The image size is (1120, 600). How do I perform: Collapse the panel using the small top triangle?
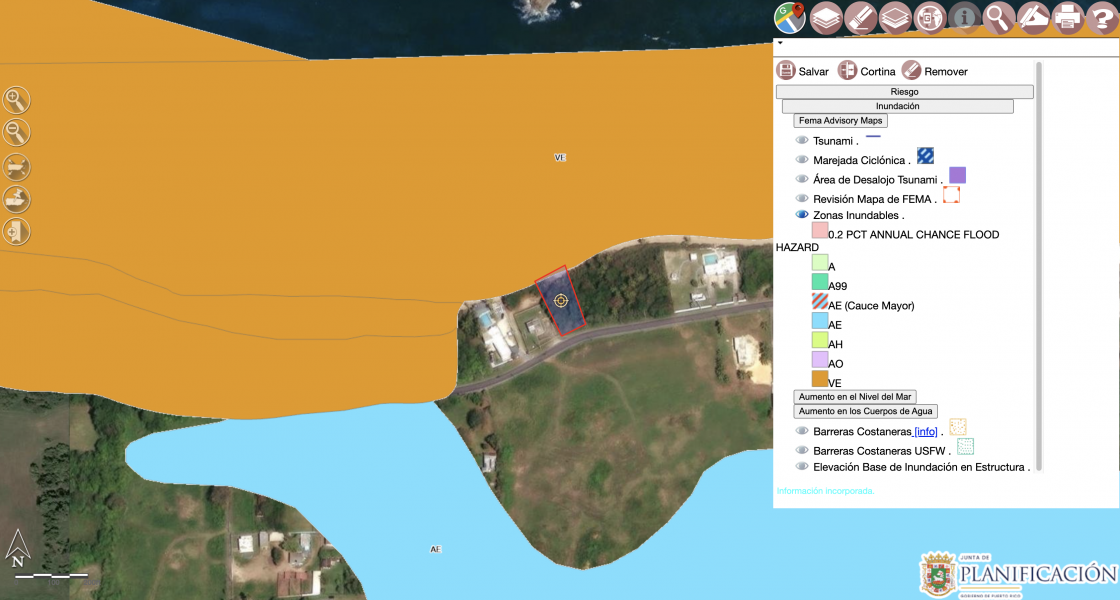[779, 44]
